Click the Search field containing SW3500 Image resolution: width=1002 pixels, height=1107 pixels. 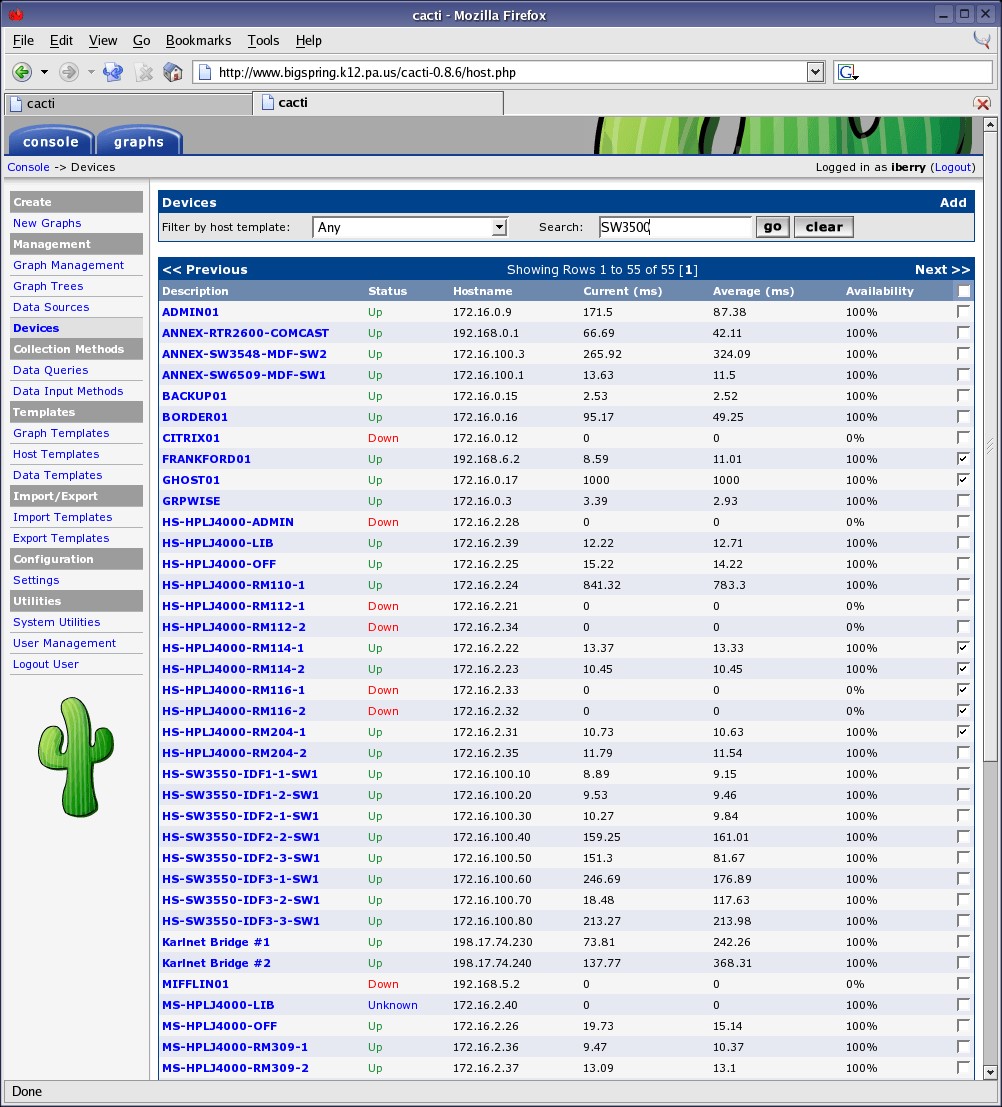point(675,227)
